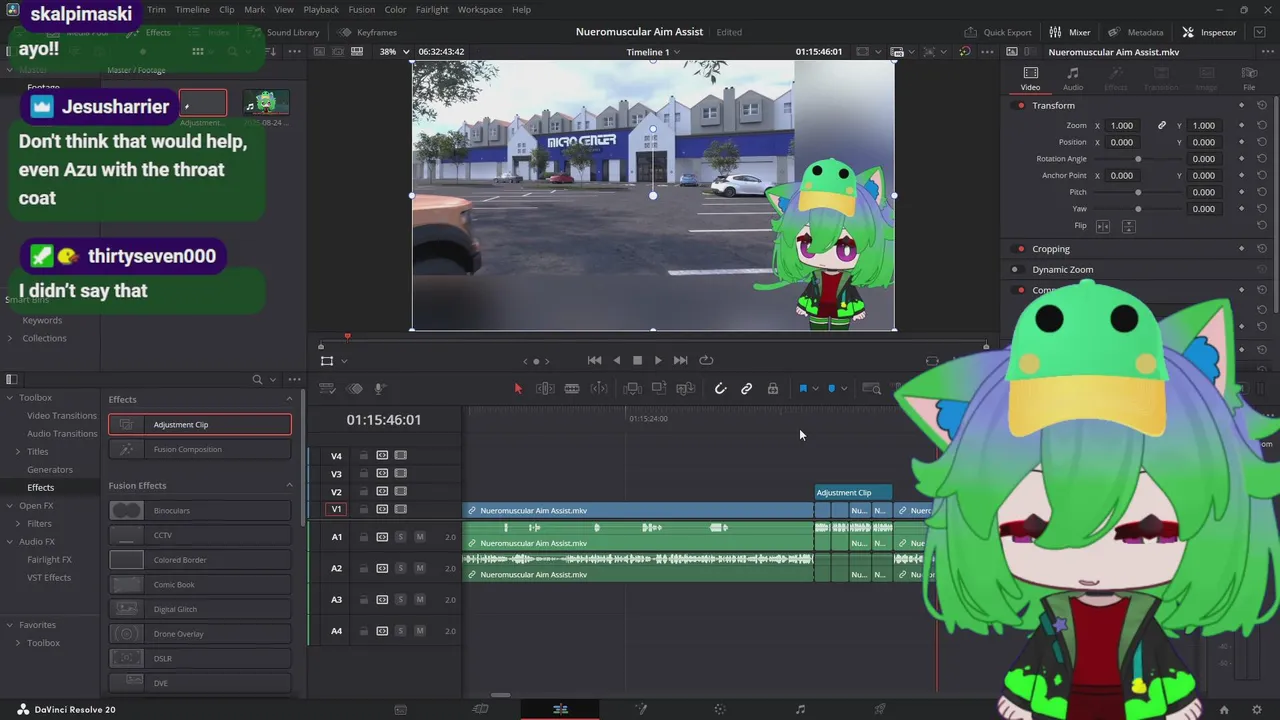
Task: Toggle the Inspector panel
Action: click(x=1209, y=32)
